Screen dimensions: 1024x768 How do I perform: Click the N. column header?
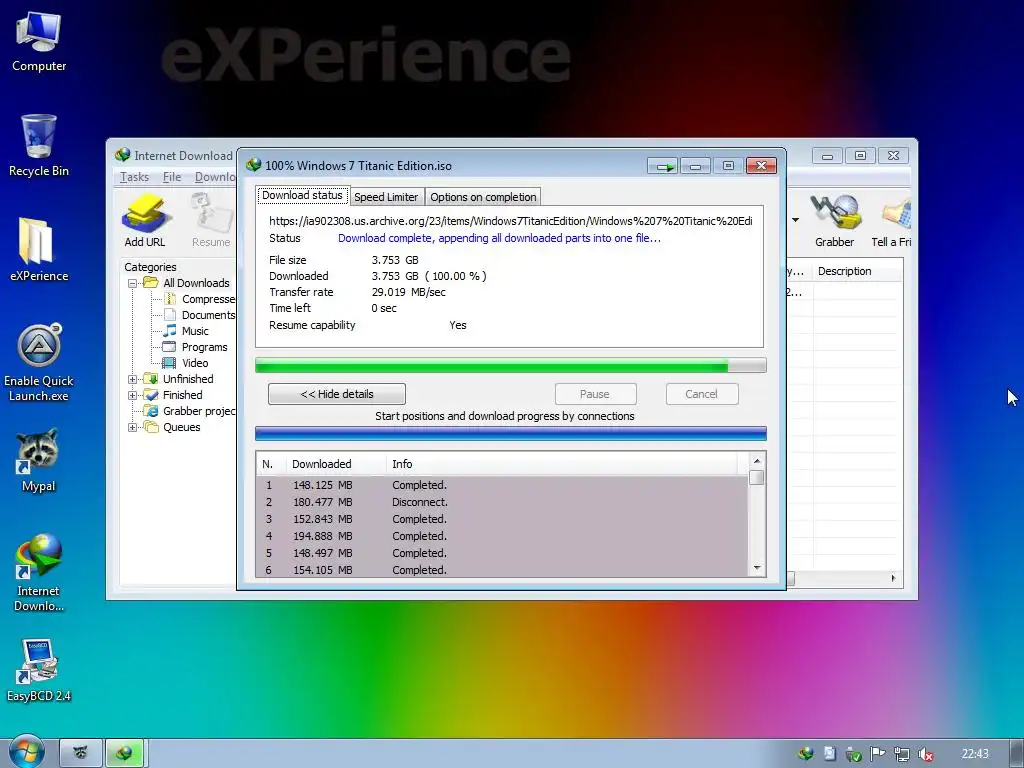coord(270,464)
